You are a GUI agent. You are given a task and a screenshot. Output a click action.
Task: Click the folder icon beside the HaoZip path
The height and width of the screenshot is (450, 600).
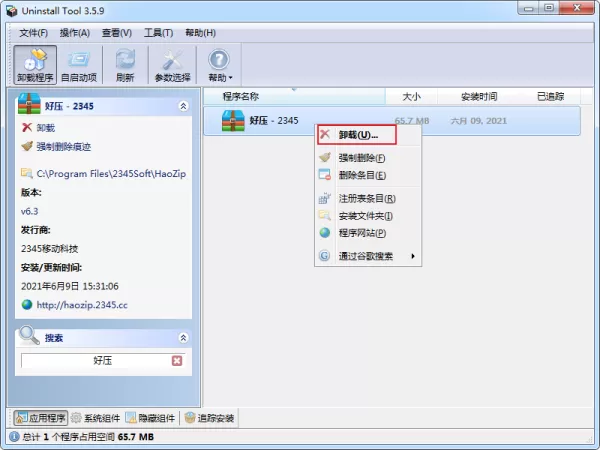[x=27, y=173]
